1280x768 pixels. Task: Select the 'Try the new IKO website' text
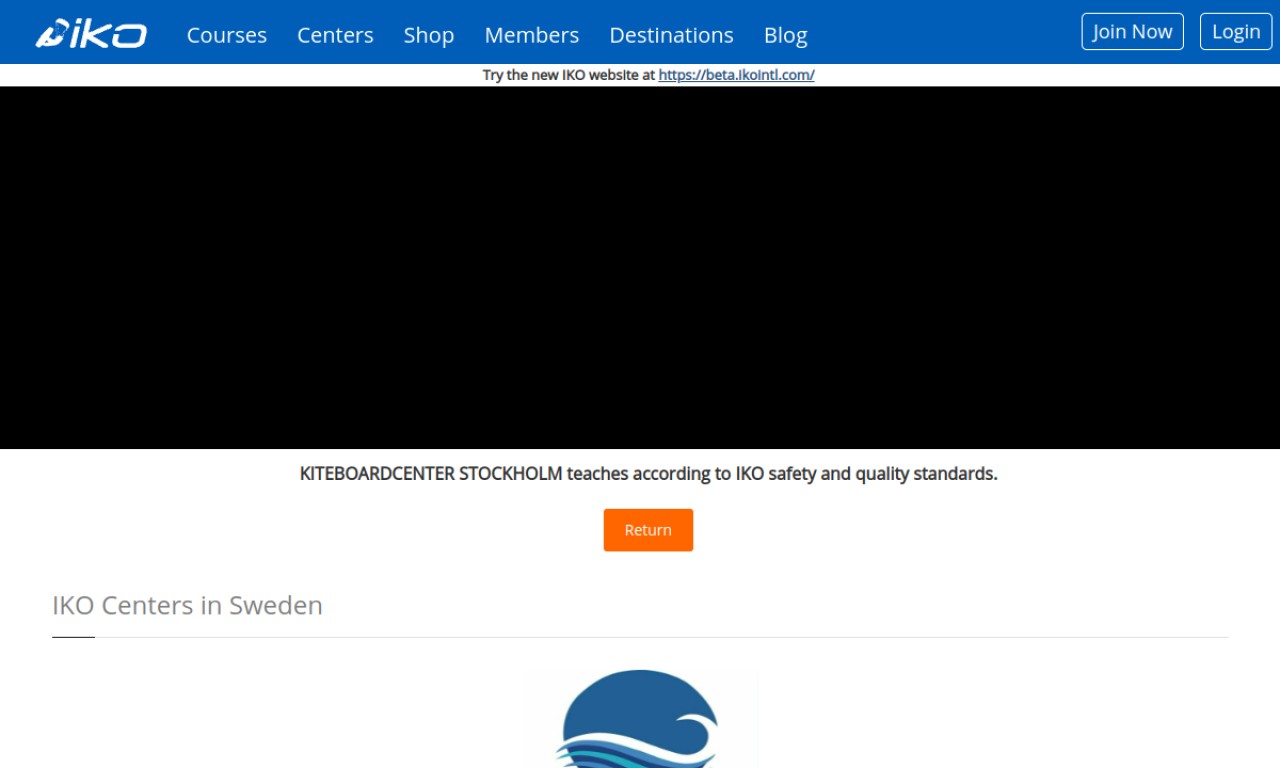click(569, 75)
